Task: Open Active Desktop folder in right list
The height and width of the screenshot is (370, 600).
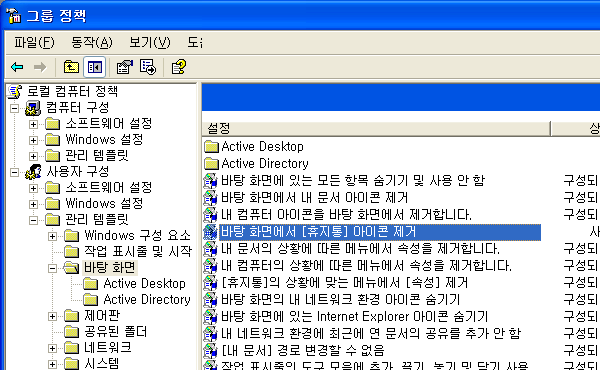Action: tap(262, 147)
